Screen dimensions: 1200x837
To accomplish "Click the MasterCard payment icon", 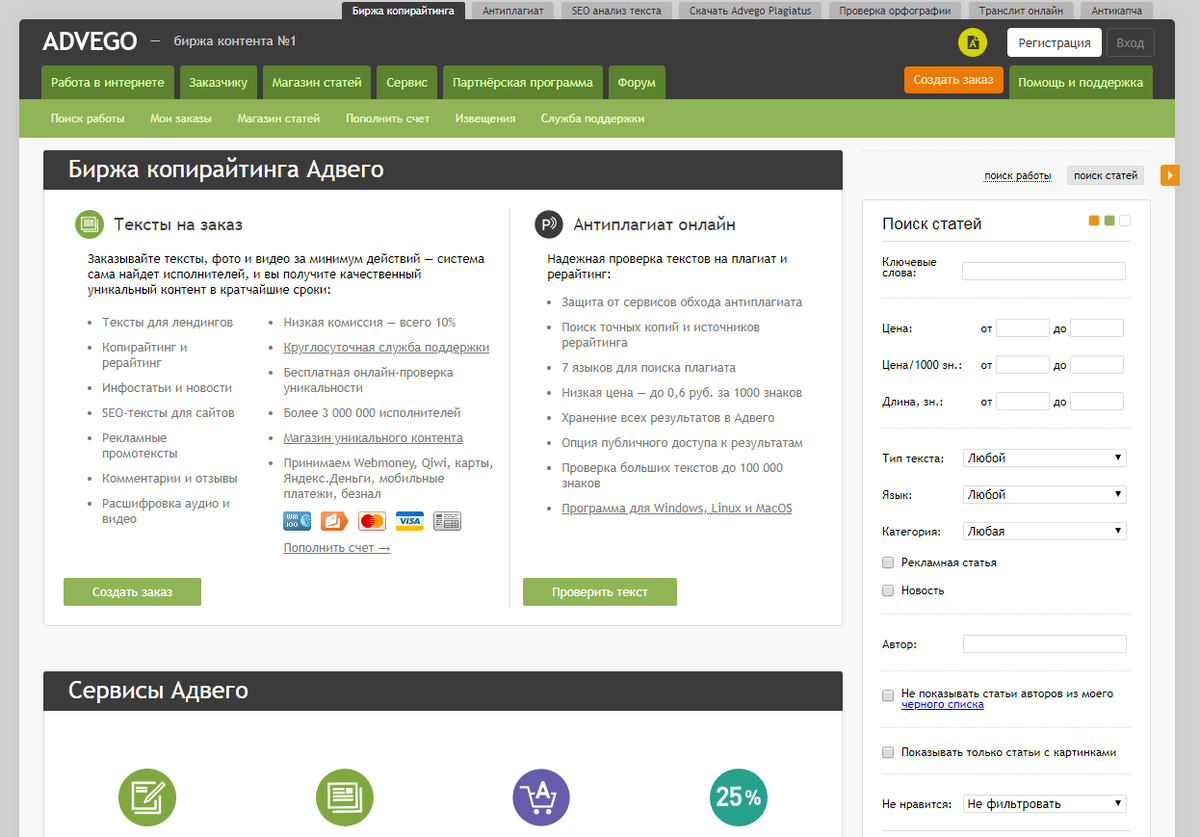I will point(372,521).
